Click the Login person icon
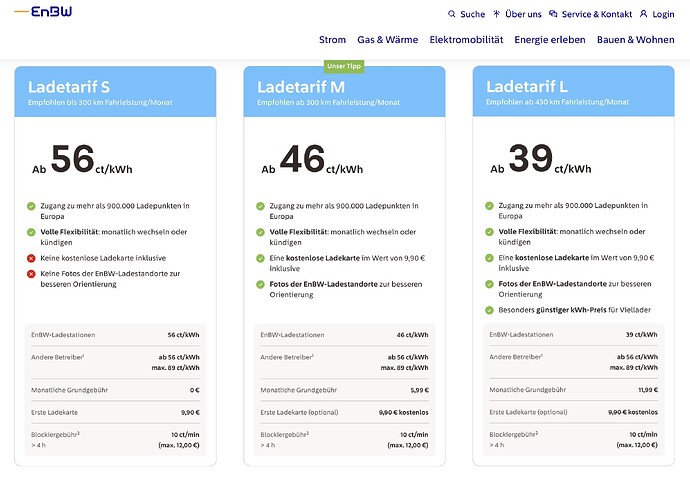Viewport: 690px width, 477px height. tap(643, 14)
